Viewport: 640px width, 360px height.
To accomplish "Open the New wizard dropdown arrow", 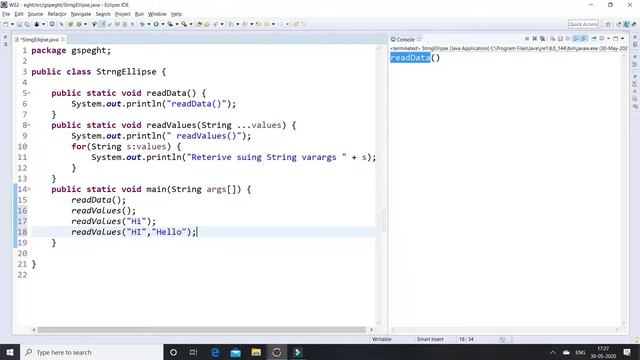I will pos(12,24).
